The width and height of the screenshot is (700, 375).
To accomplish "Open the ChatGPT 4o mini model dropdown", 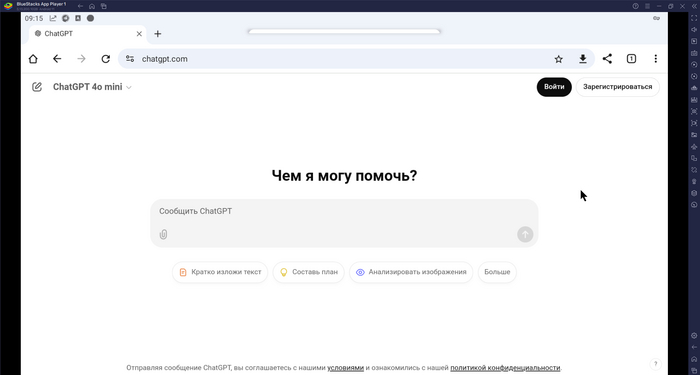I will (92, 87).
